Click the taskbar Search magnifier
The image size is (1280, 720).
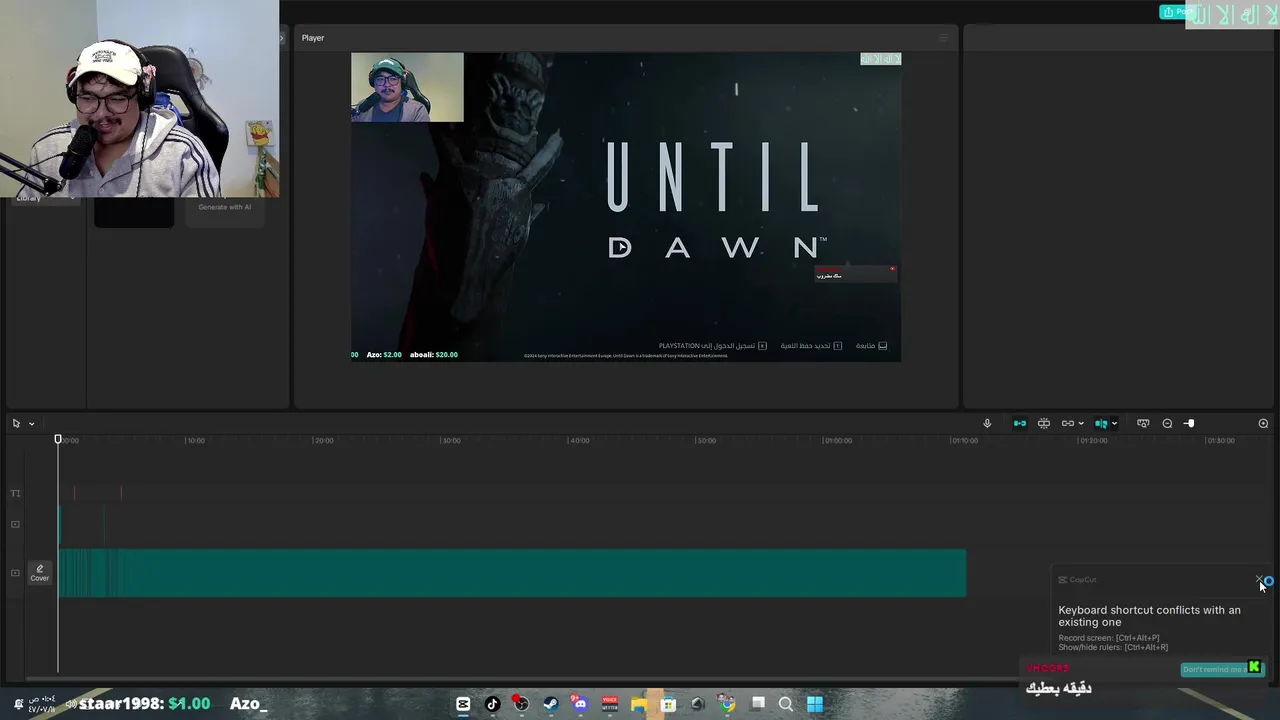click(x=786, y=704)
